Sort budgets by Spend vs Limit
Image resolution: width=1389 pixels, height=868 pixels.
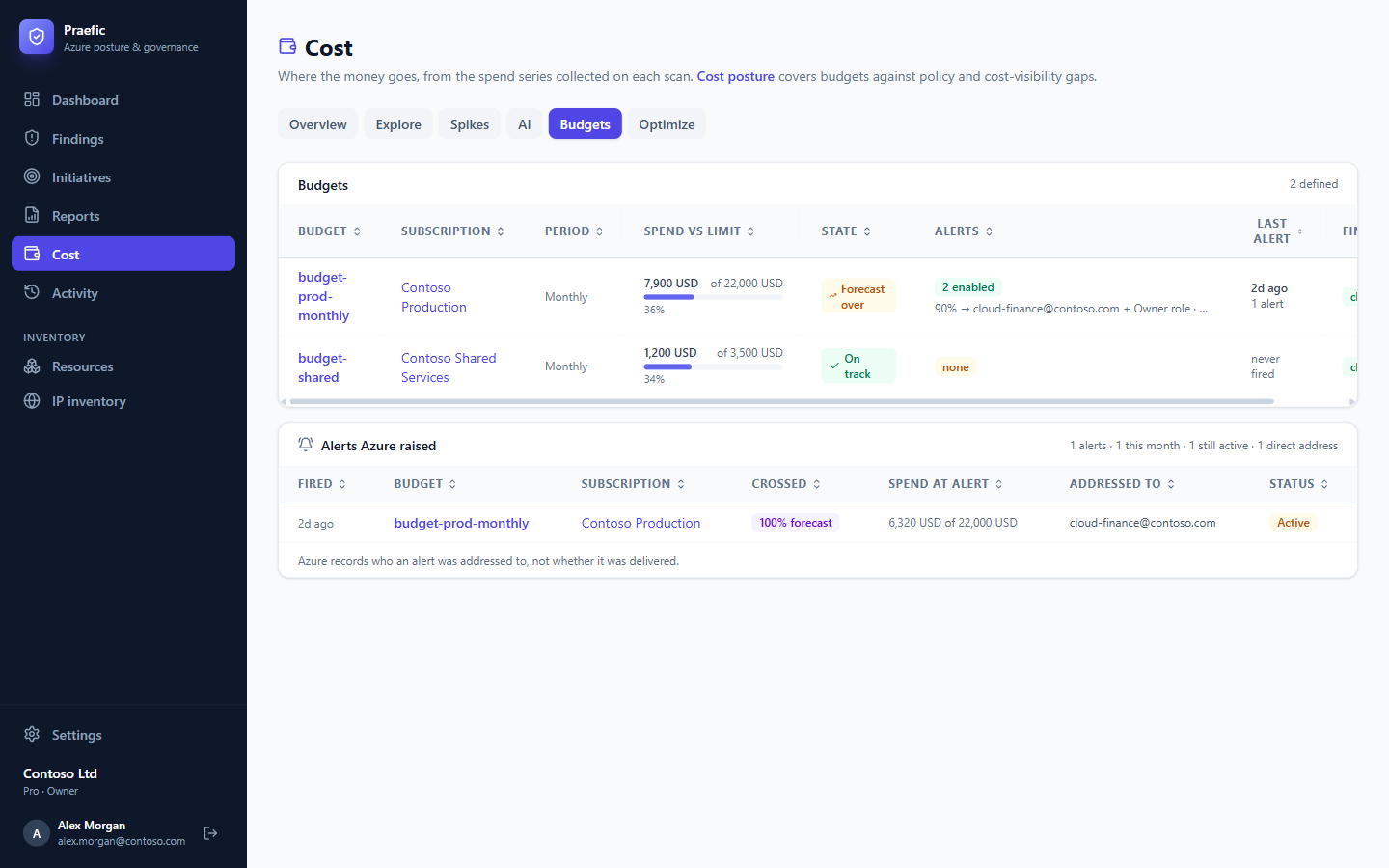tap(699, 231)
